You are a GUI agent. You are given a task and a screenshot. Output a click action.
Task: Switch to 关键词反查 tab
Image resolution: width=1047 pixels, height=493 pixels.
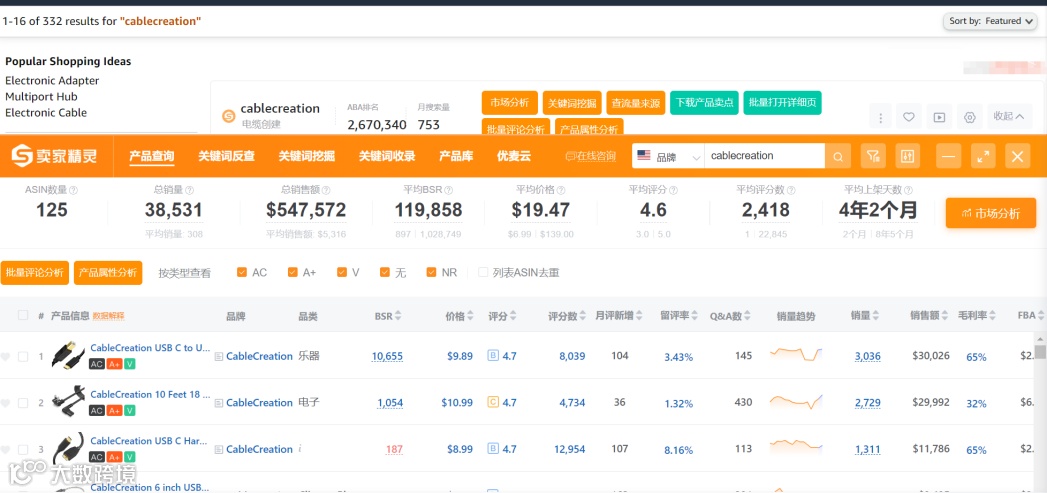point(226,156)
